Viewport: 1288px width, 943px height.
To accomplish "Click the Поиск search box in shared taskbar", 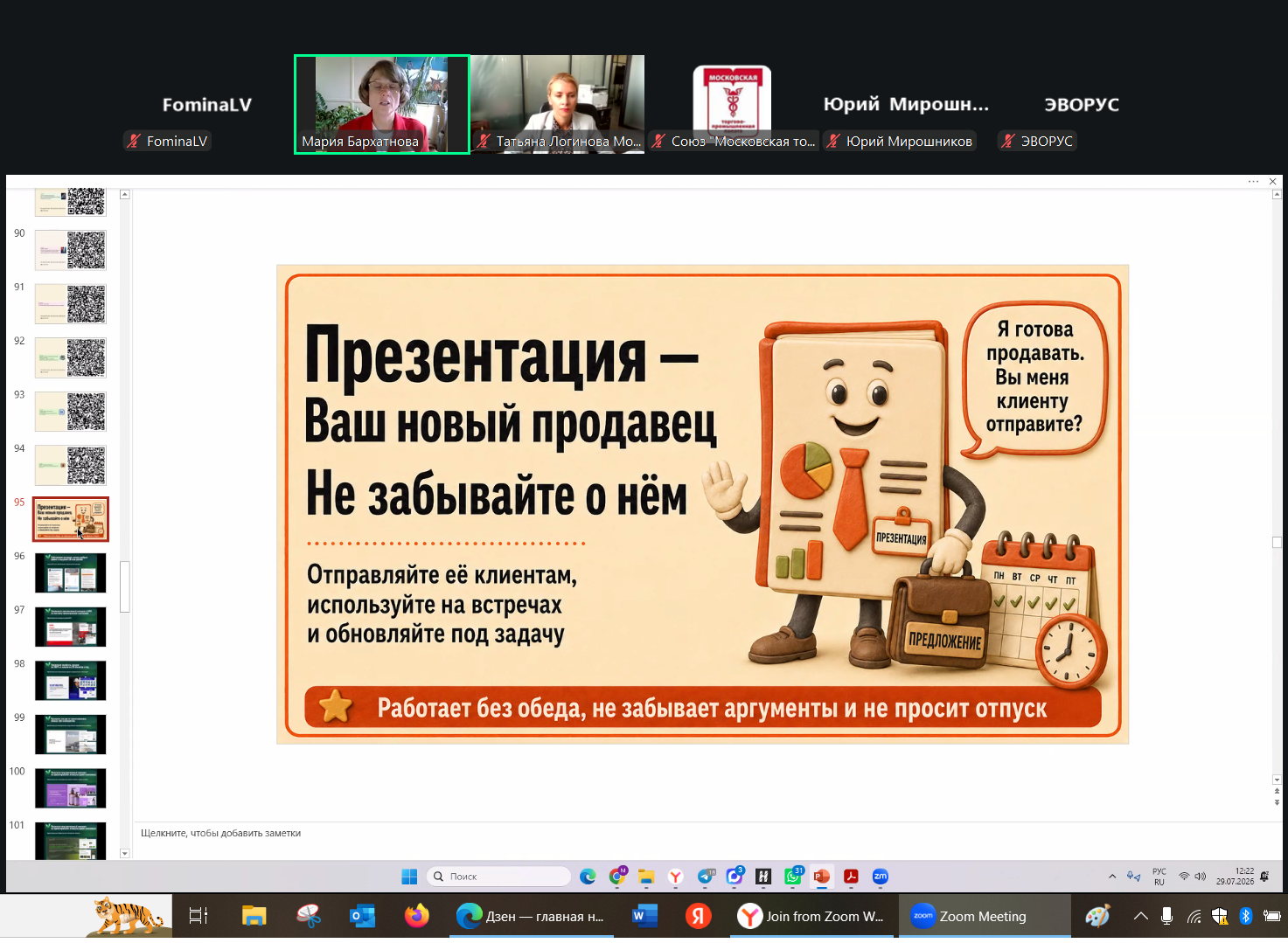I will click(x=498, y=877).
